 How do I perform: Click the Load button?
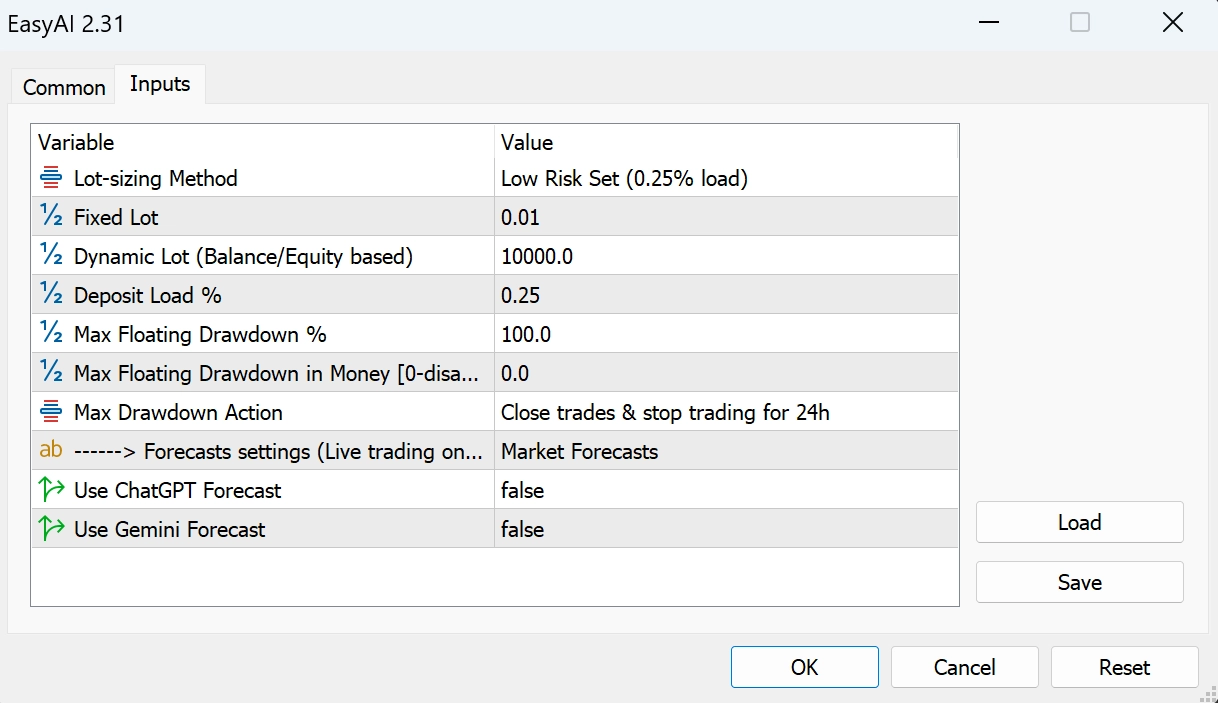[x=1079, y=522]
